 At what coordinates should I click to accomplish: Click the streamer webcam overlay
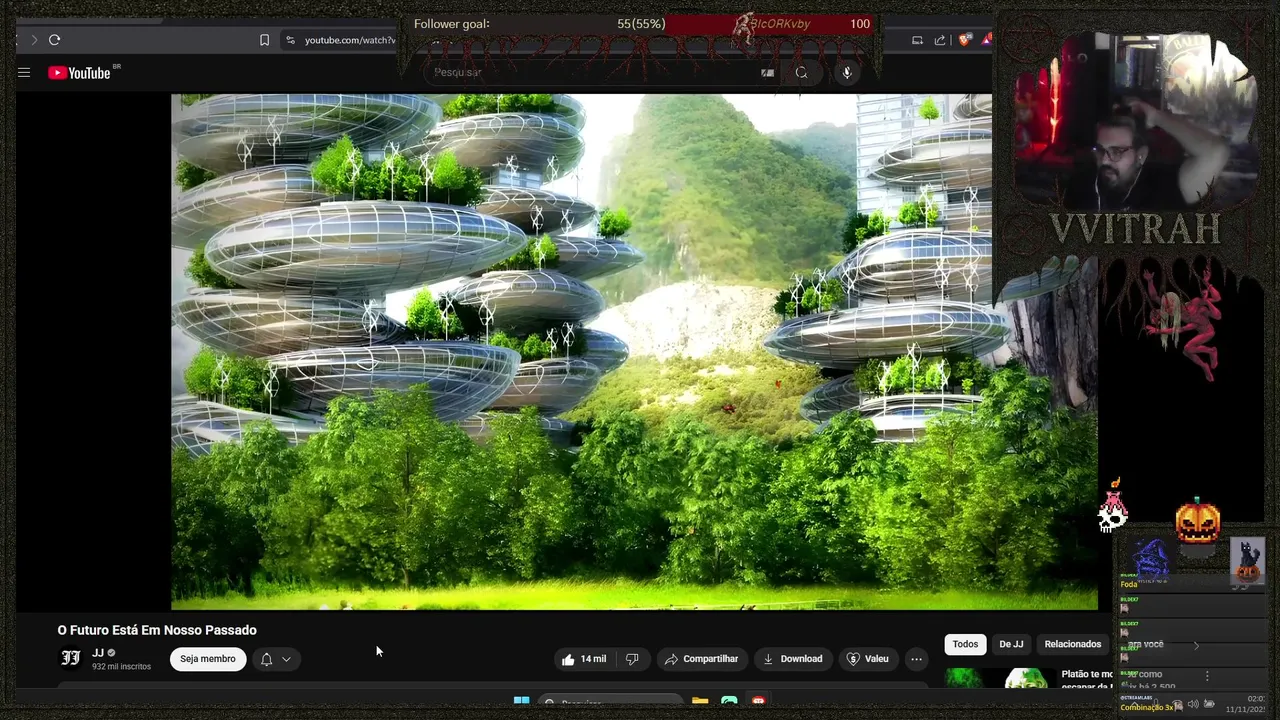(1134, 120)
